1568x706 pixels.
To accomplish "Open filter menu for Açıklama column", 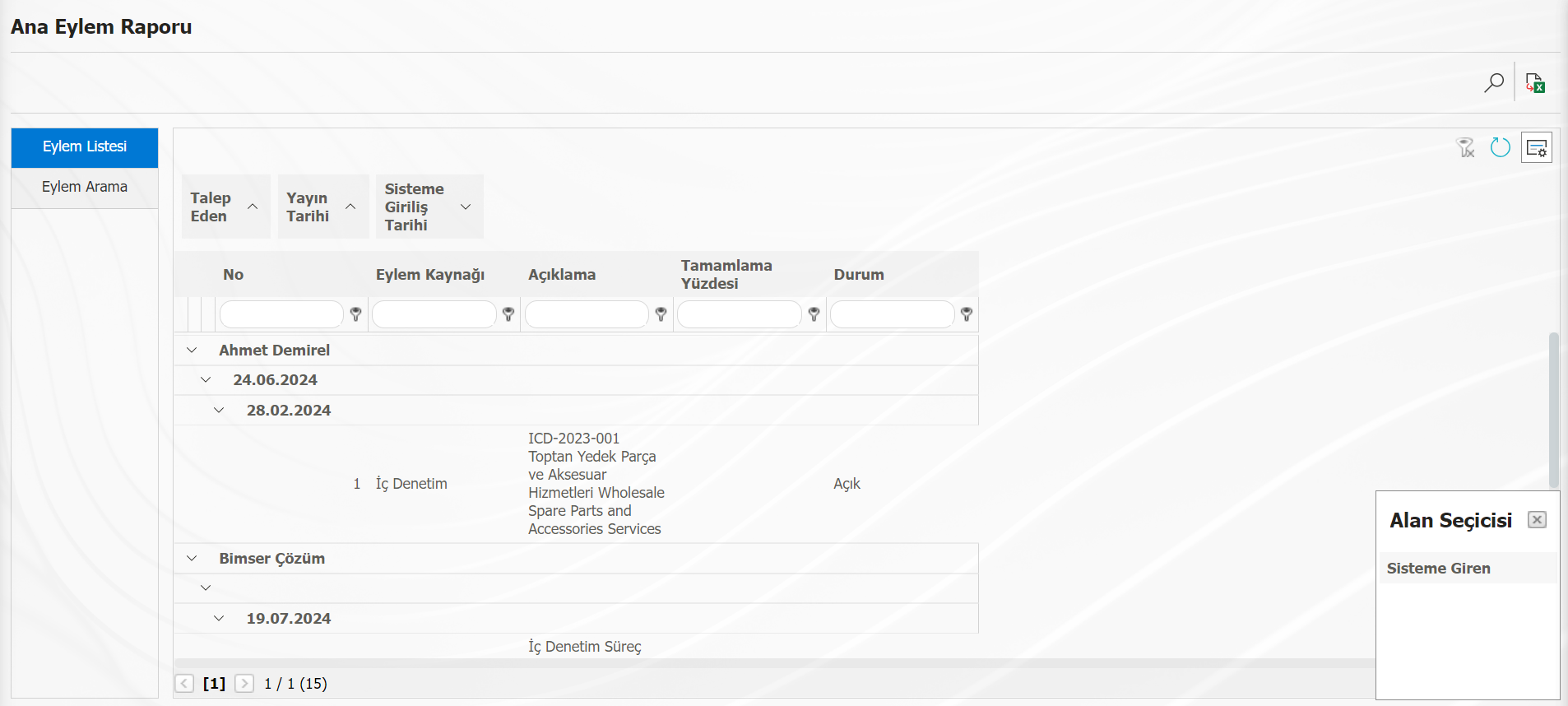I will pyautogui.click(x=661, y=314).
